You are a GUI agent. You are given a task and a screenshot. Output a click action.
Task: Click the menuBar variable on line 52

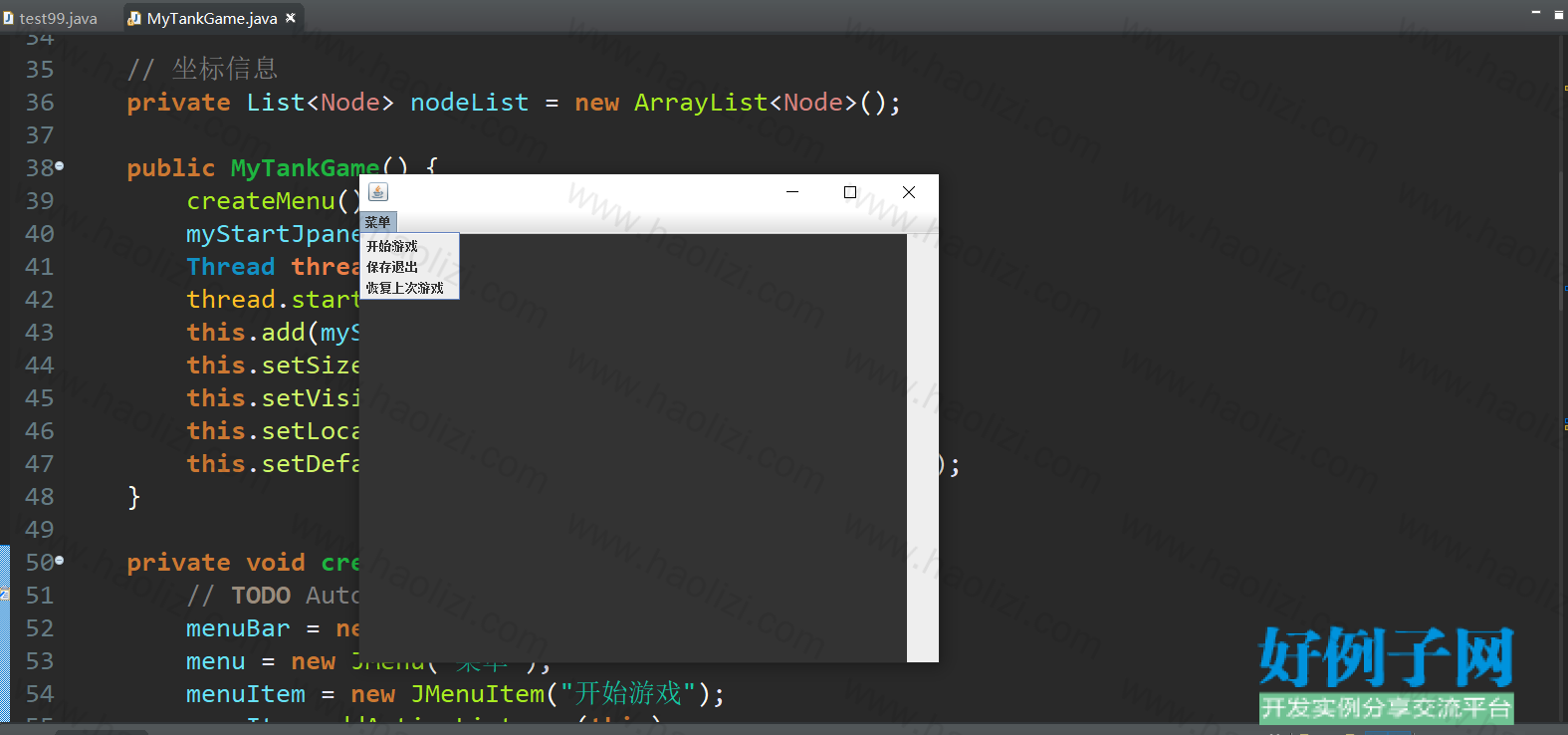pos(238,628)
